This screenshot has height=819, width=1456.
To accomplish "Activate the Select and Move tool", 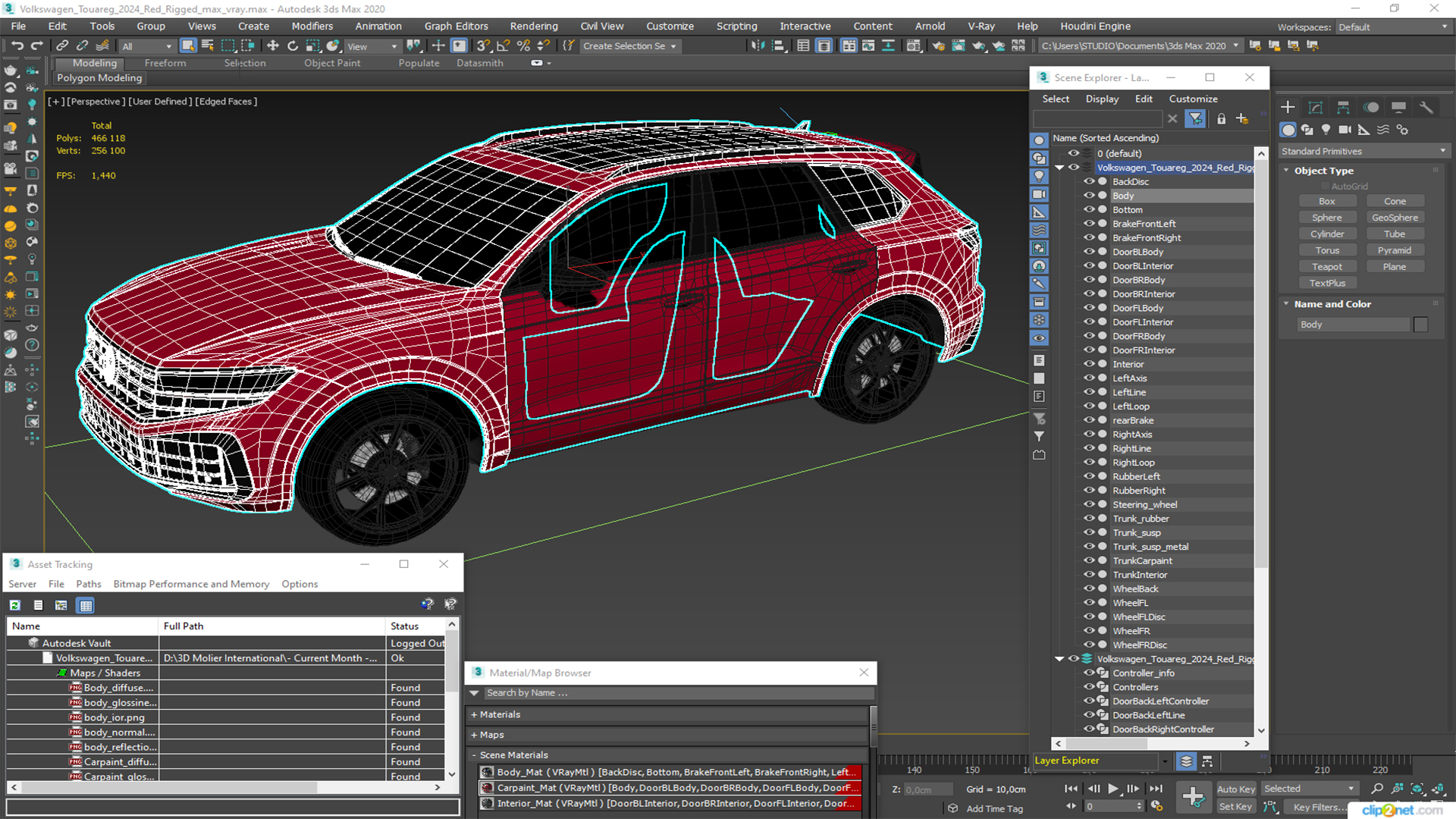I will (273, 46).
